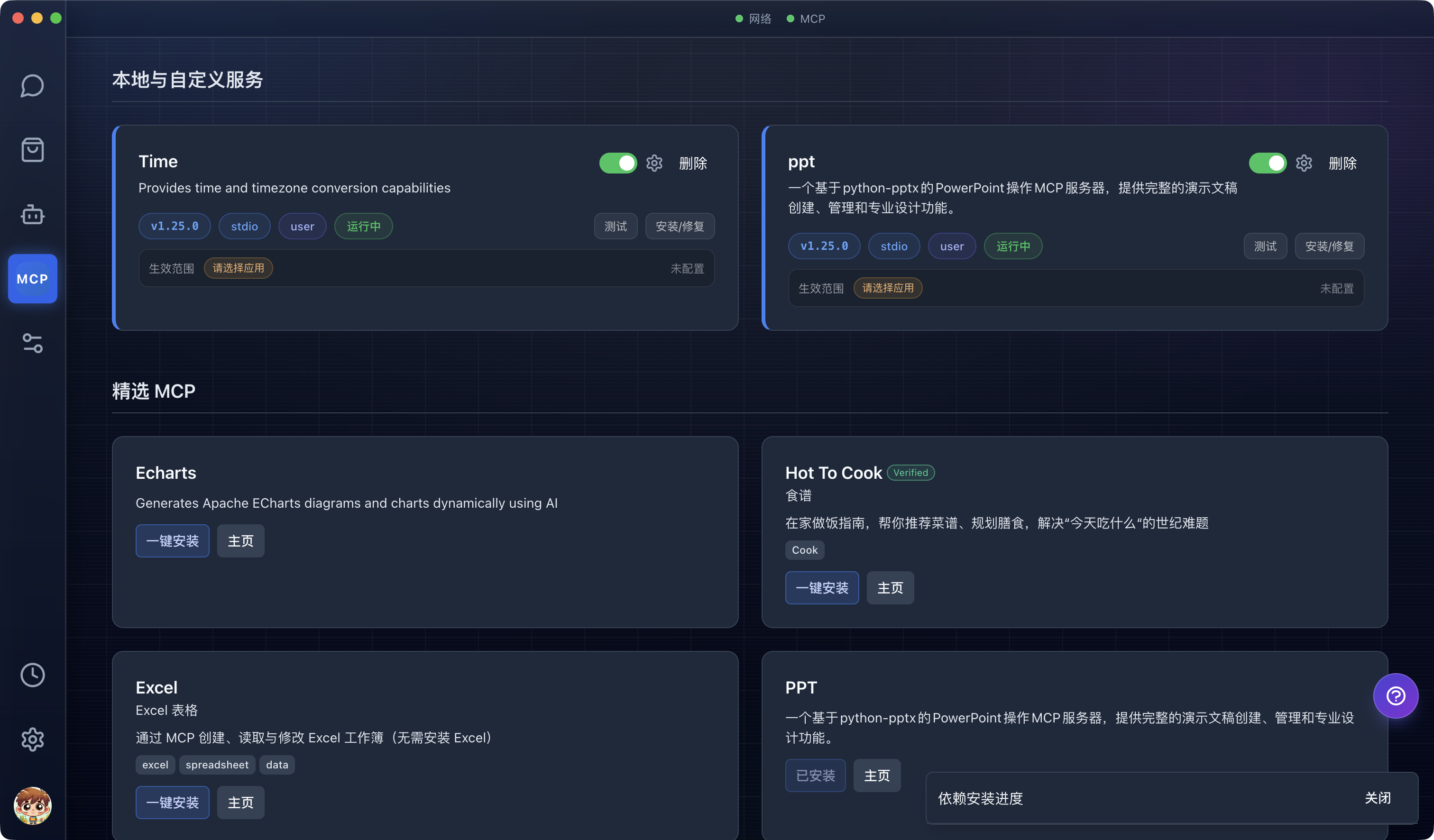The image size is (1434, 840).
Task: Click 一键安装 for Echarts
Action: [173, 541]
